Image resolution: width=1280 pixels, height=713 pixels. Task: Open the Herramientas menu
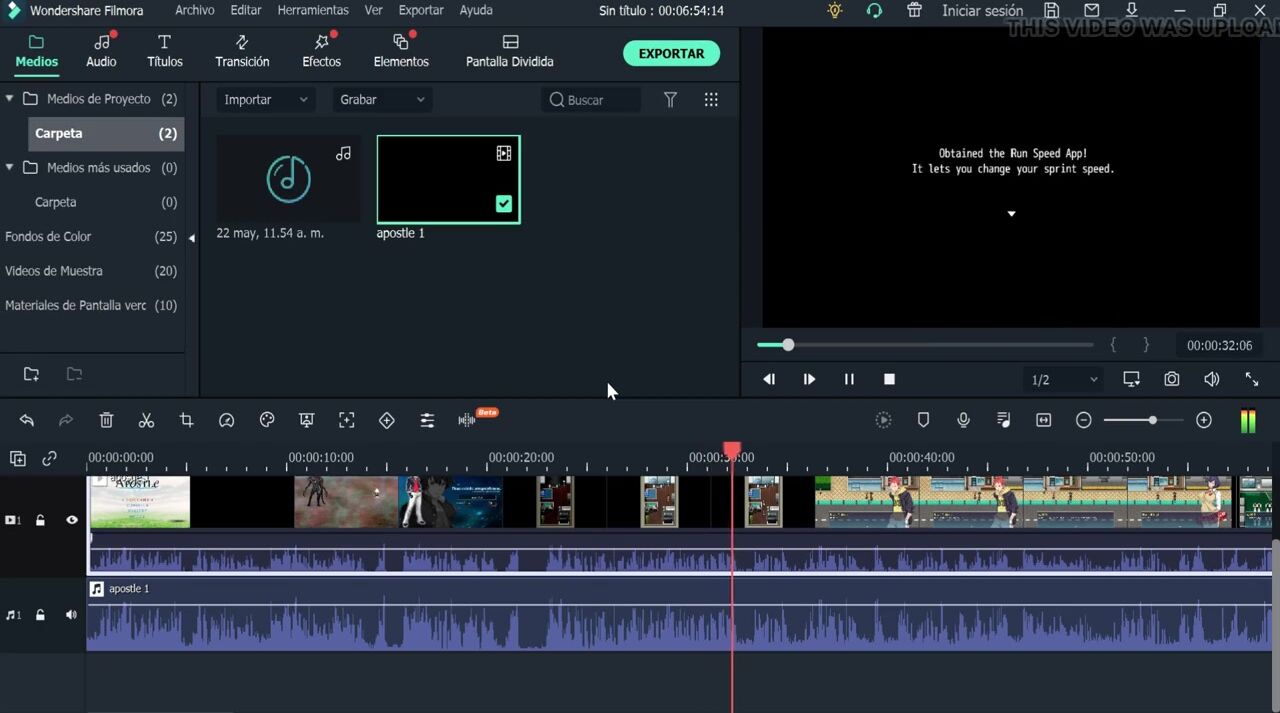tap(313, 10)
